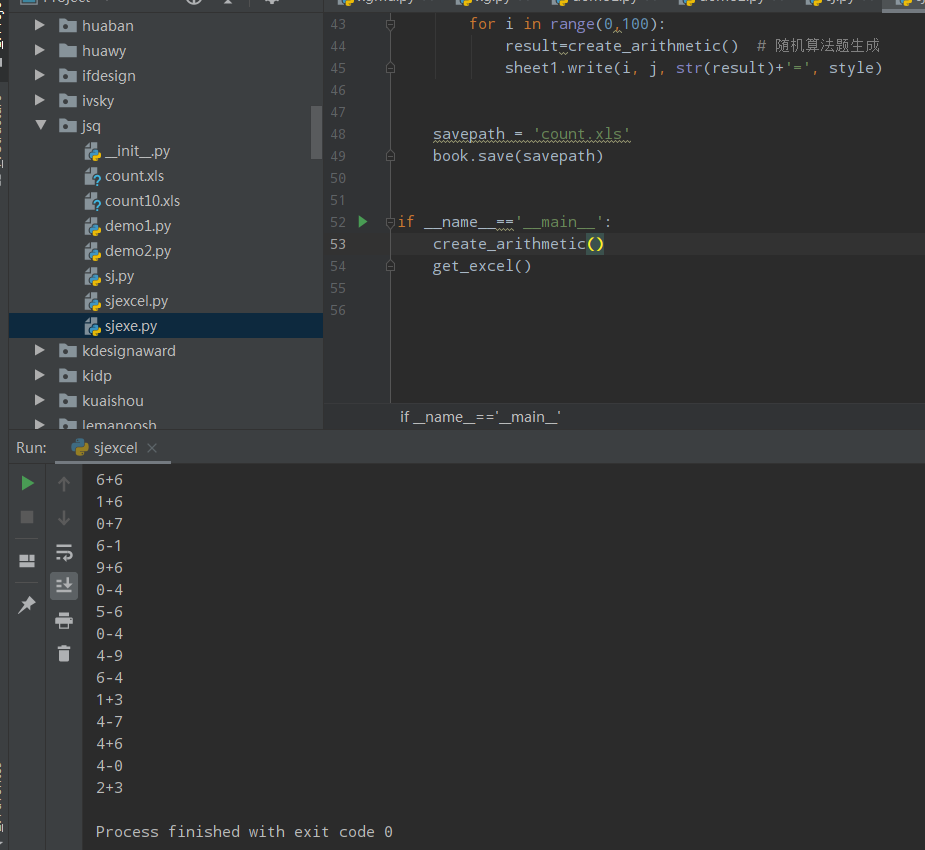The image size is (925, 850).
Task: Click sheet1.write call on line 45
Action: pyautogui.click(x=693, y=68)
